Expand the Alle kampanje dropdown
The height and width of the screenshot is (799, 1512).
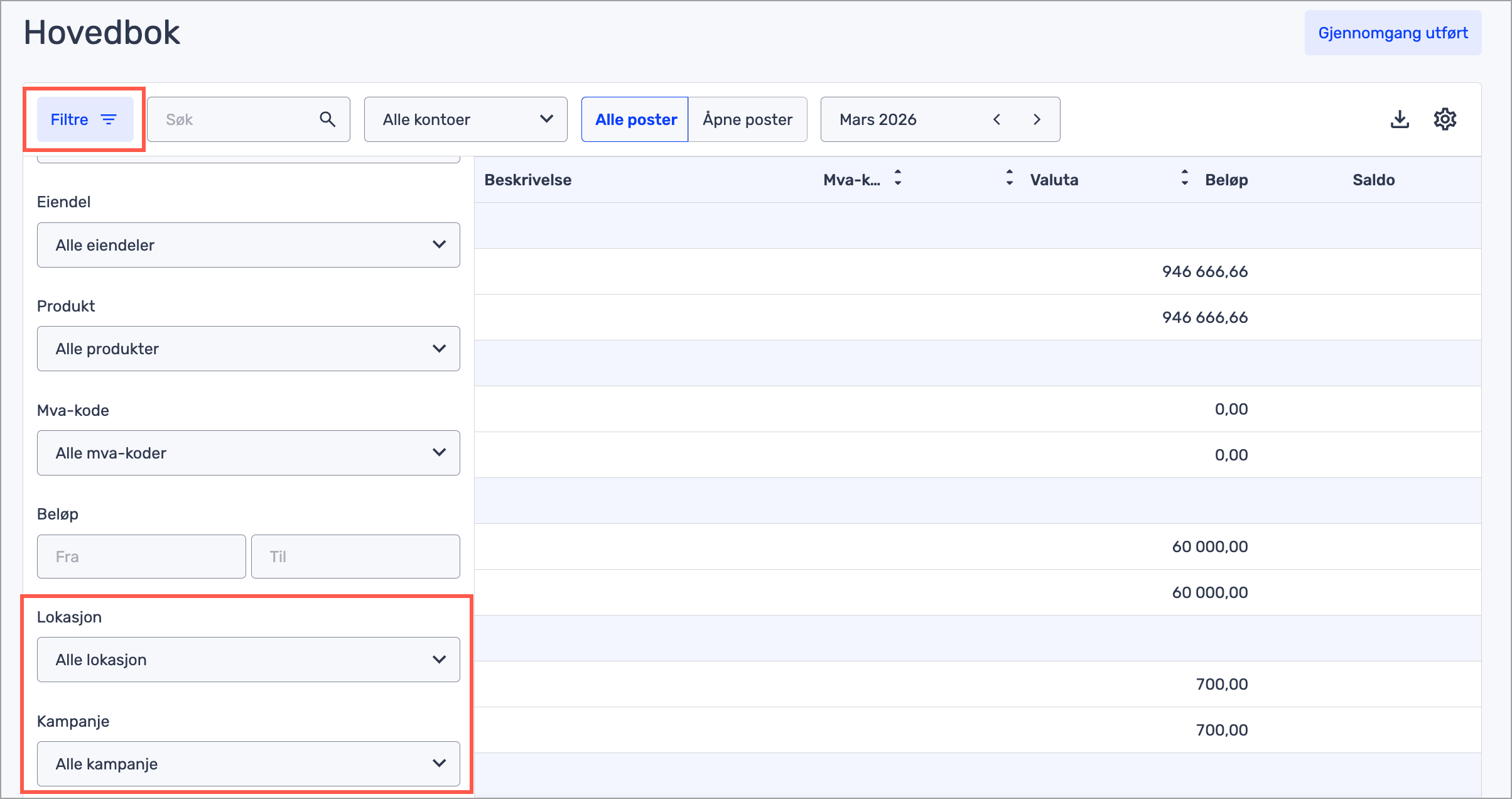click(248, 764)
